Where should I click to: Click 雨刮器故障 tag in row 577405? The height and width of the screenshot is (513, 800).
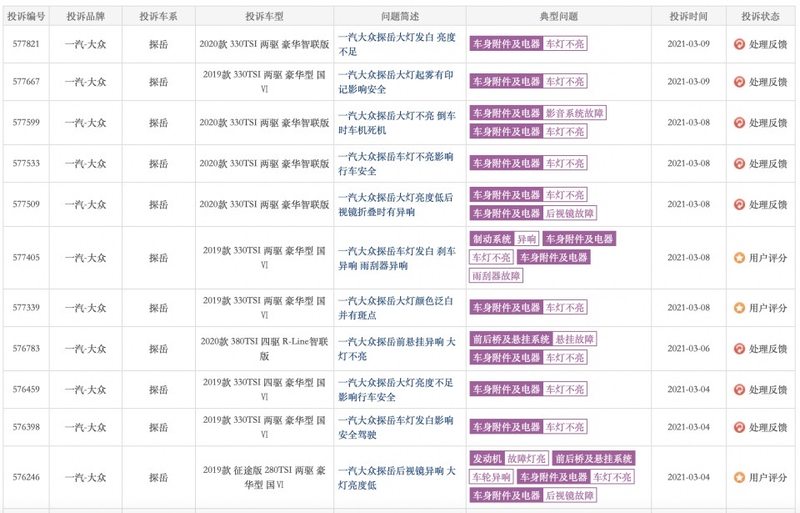pyautogui.click(x=496, y=276)
